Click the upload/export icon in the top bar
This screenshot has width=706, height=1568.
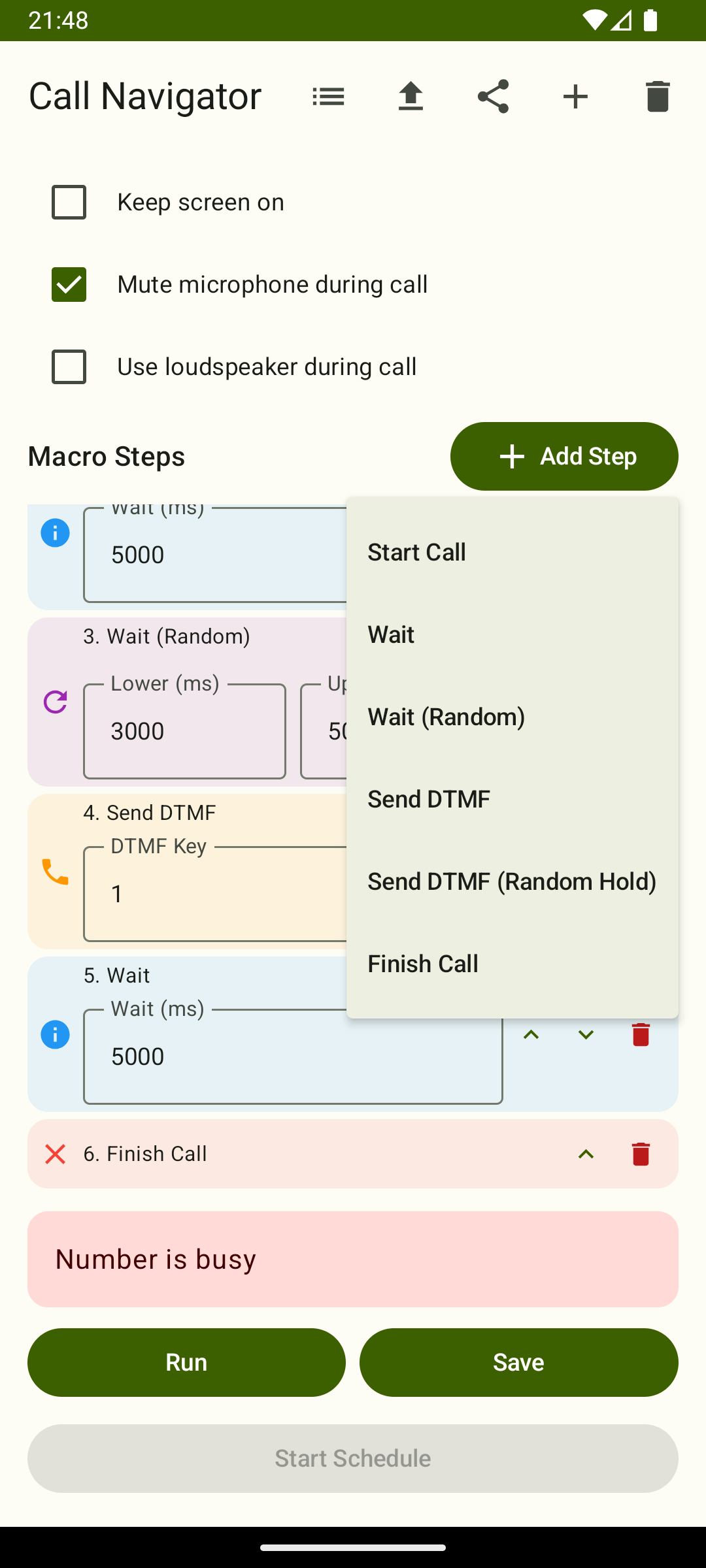pos(411,96)
